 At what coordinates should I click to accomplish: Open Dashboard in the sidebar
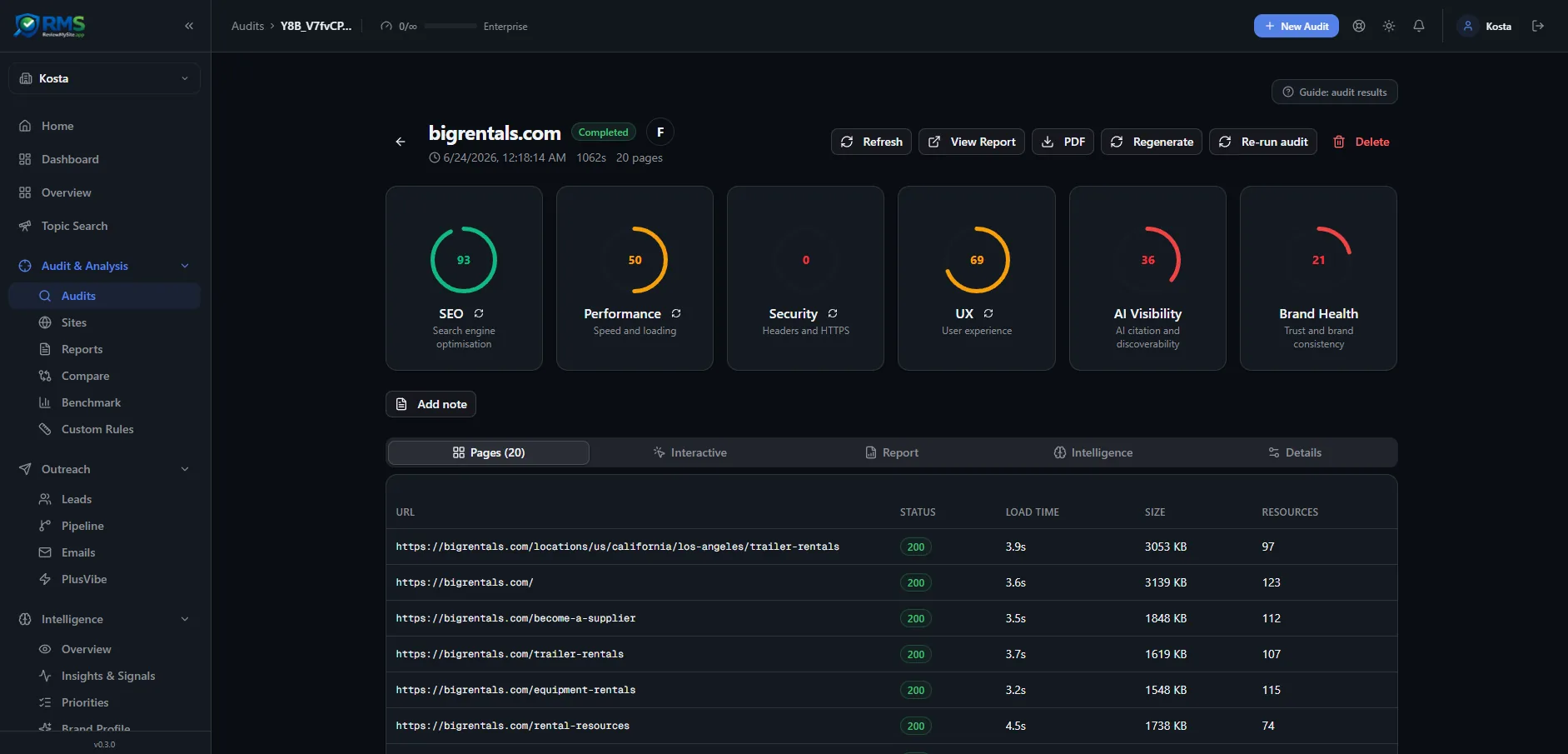(104, 159)
